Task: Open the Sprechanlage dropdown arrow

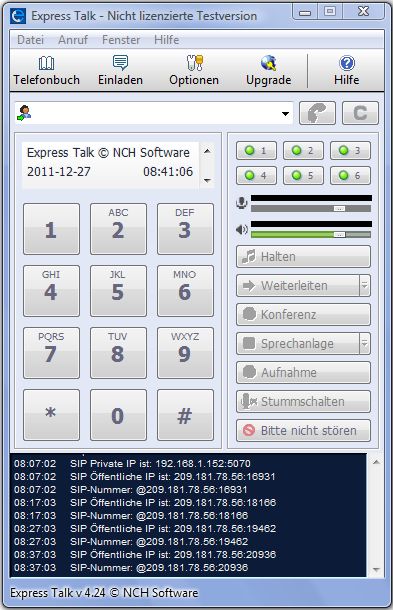Action: coord(365,344)
